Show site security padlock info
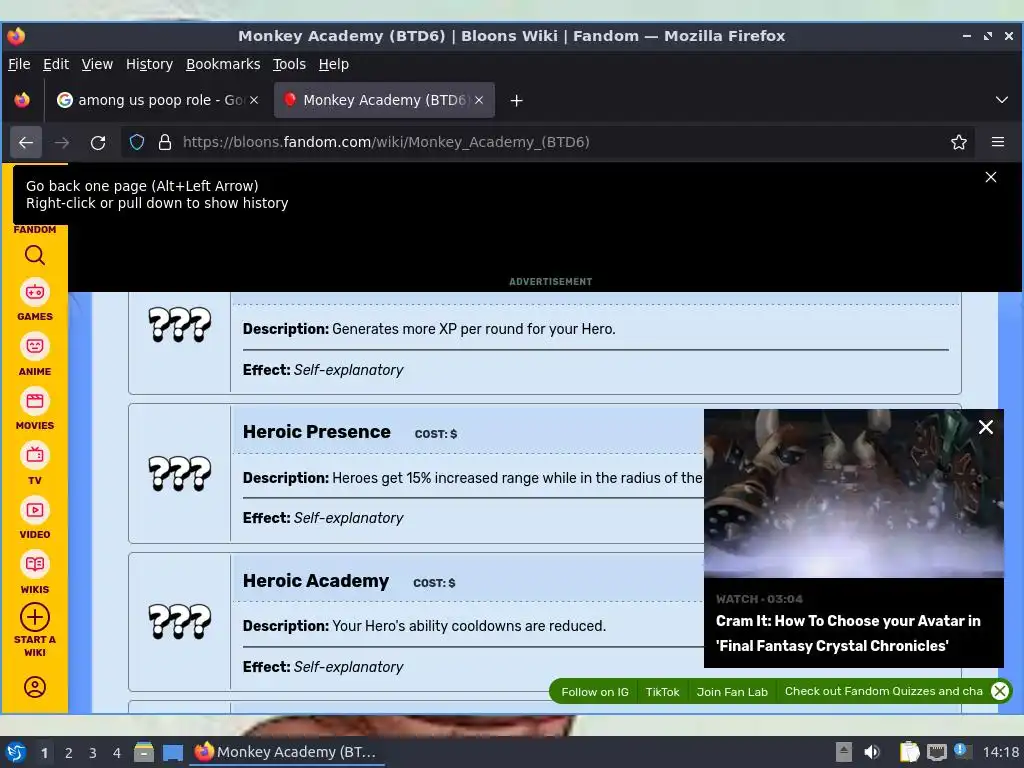This screenshot has height=768, width=1024. pyautogui.click(x=165, y=142)
